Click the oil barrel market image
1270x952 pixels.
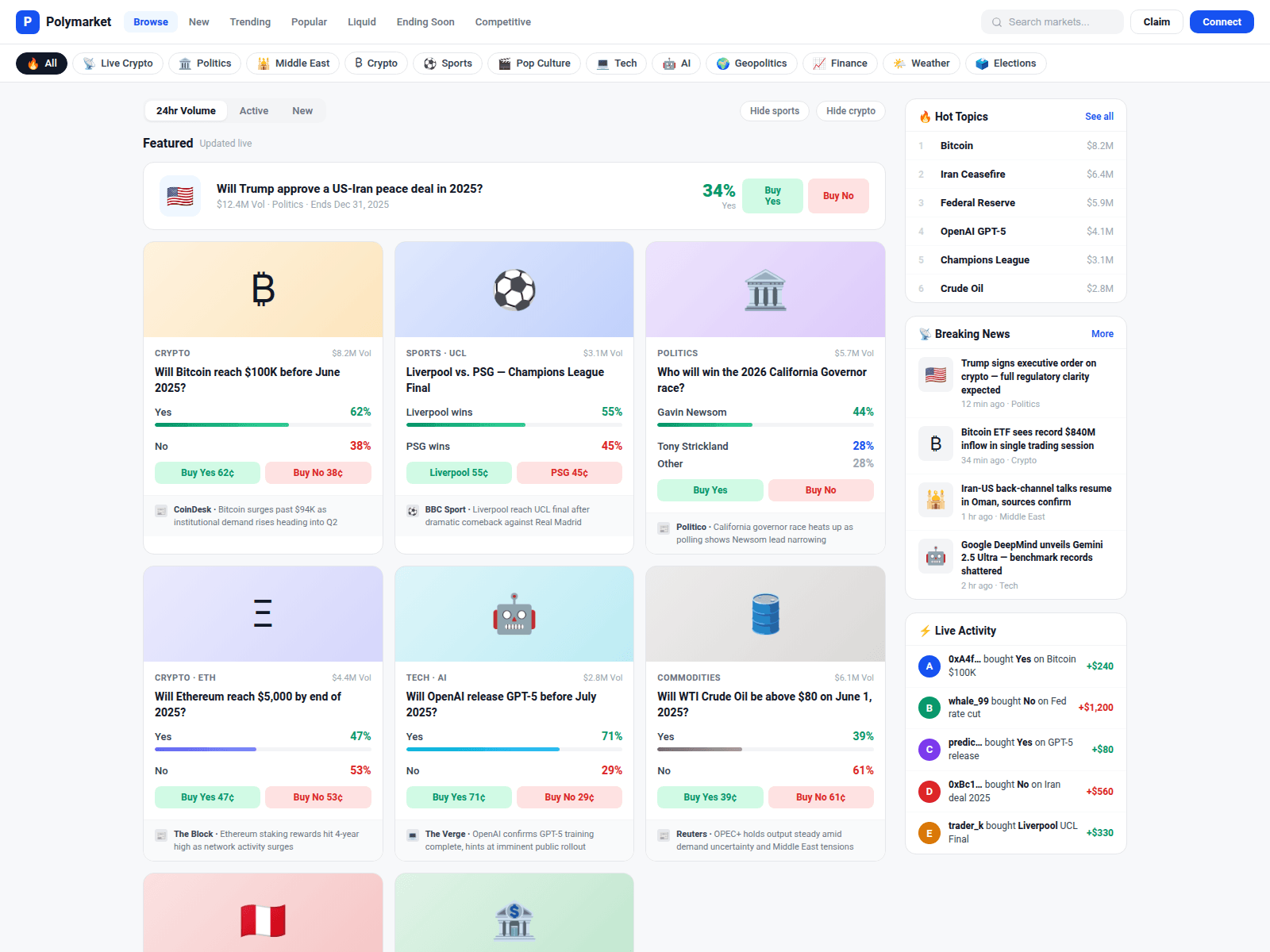765,614
